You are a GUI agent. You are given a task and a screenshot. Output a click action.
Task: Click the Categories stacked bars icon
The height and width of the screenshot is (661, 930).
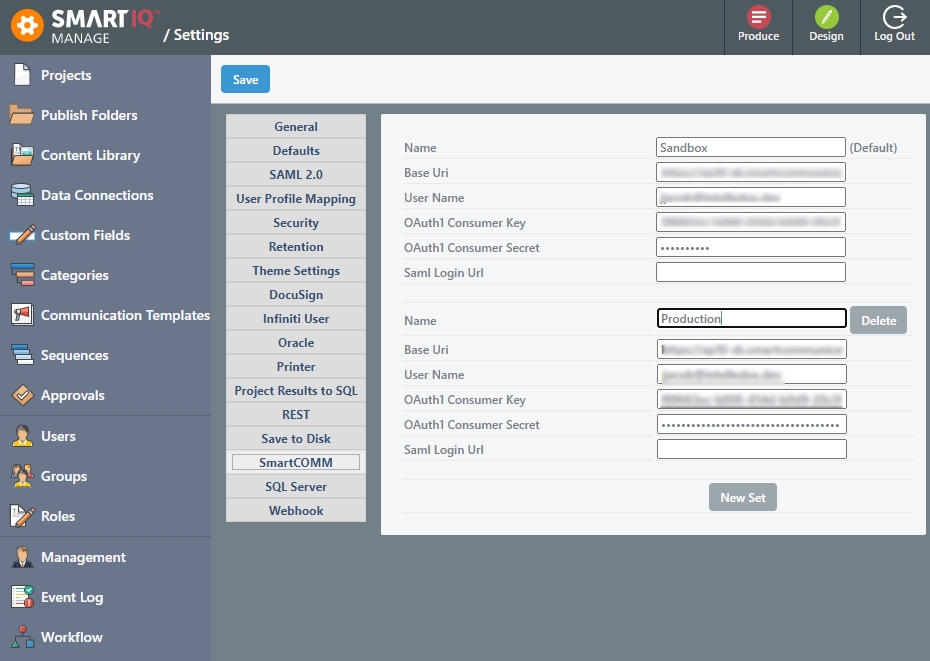[x=23, y=275]
